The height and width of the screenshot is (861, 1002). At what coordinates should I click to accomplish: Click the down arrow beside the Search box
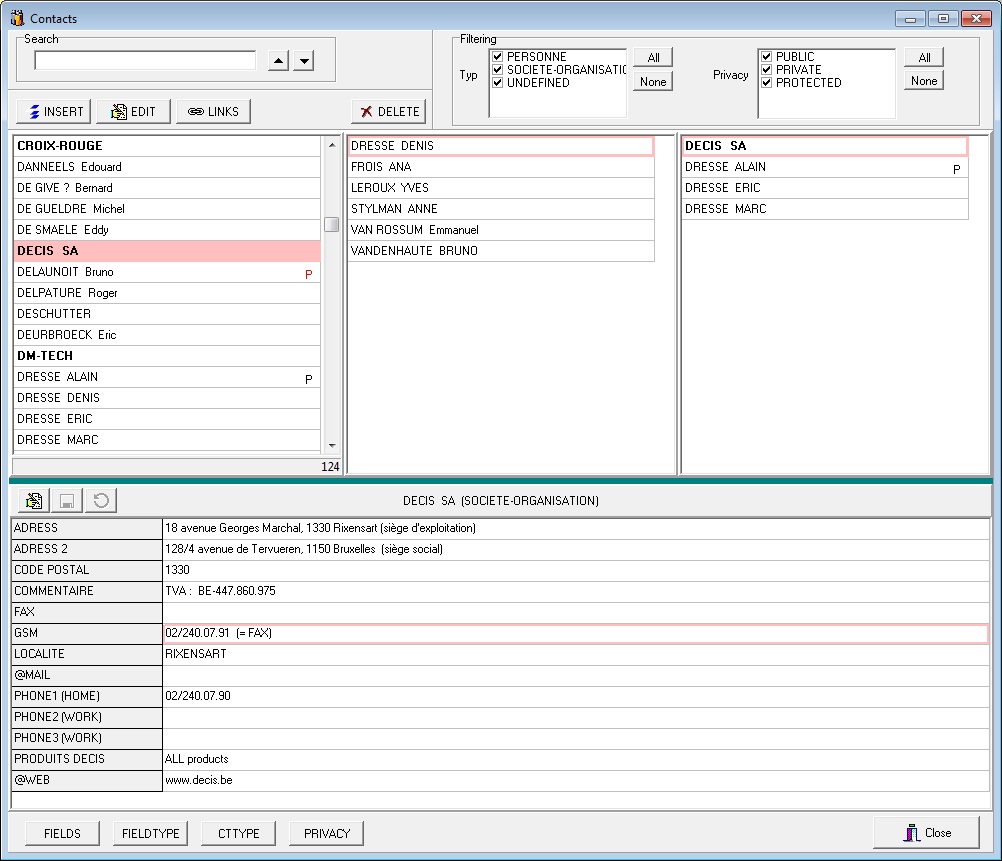tap(303, 59)
